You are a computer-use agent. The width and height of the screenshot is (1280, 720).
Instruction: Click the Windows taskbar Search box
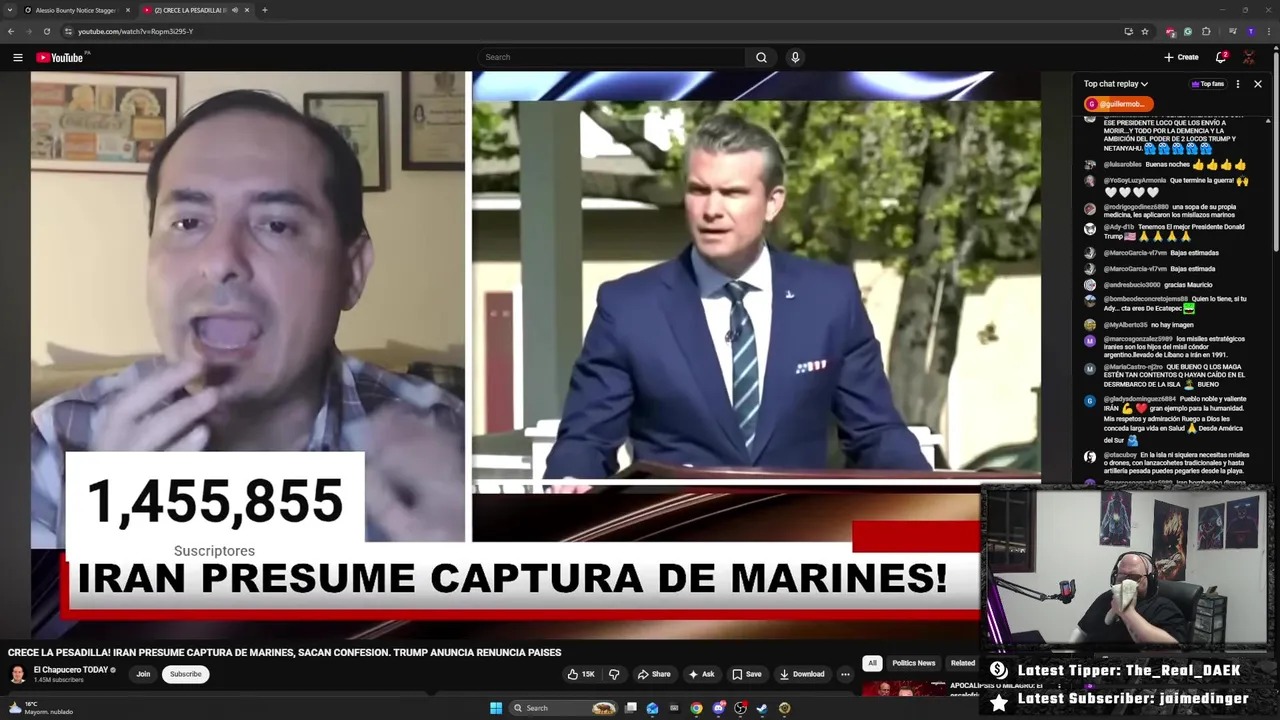[565, 708]
